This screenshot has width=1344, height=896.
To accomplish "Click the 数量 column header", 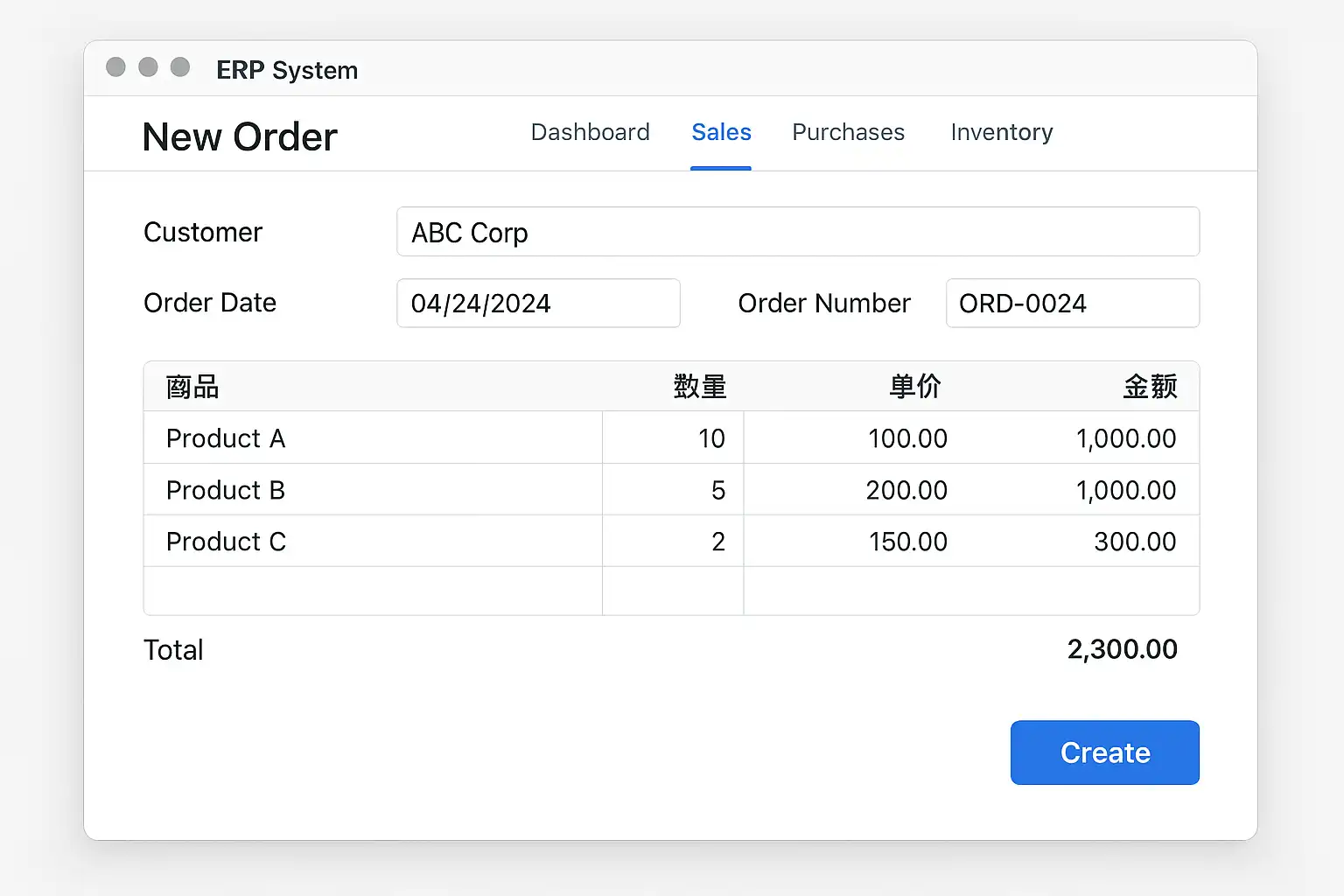I will coord(699,387).
